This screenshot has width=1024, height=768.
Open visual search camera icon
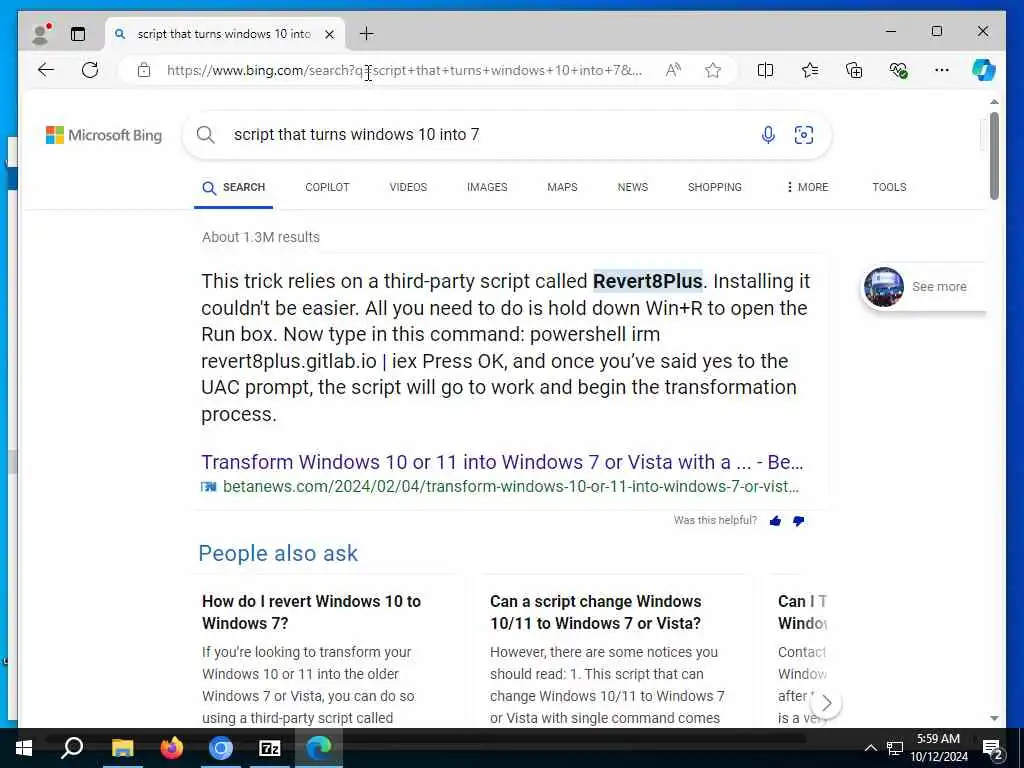pos(804,135)
